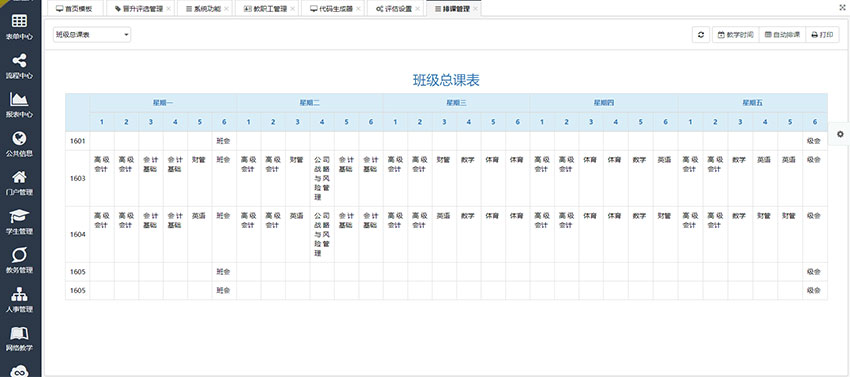Viewport: 850px width, 377px height.
Task: Click the refresh icon button in toolbar
Action: pos(701,35)
